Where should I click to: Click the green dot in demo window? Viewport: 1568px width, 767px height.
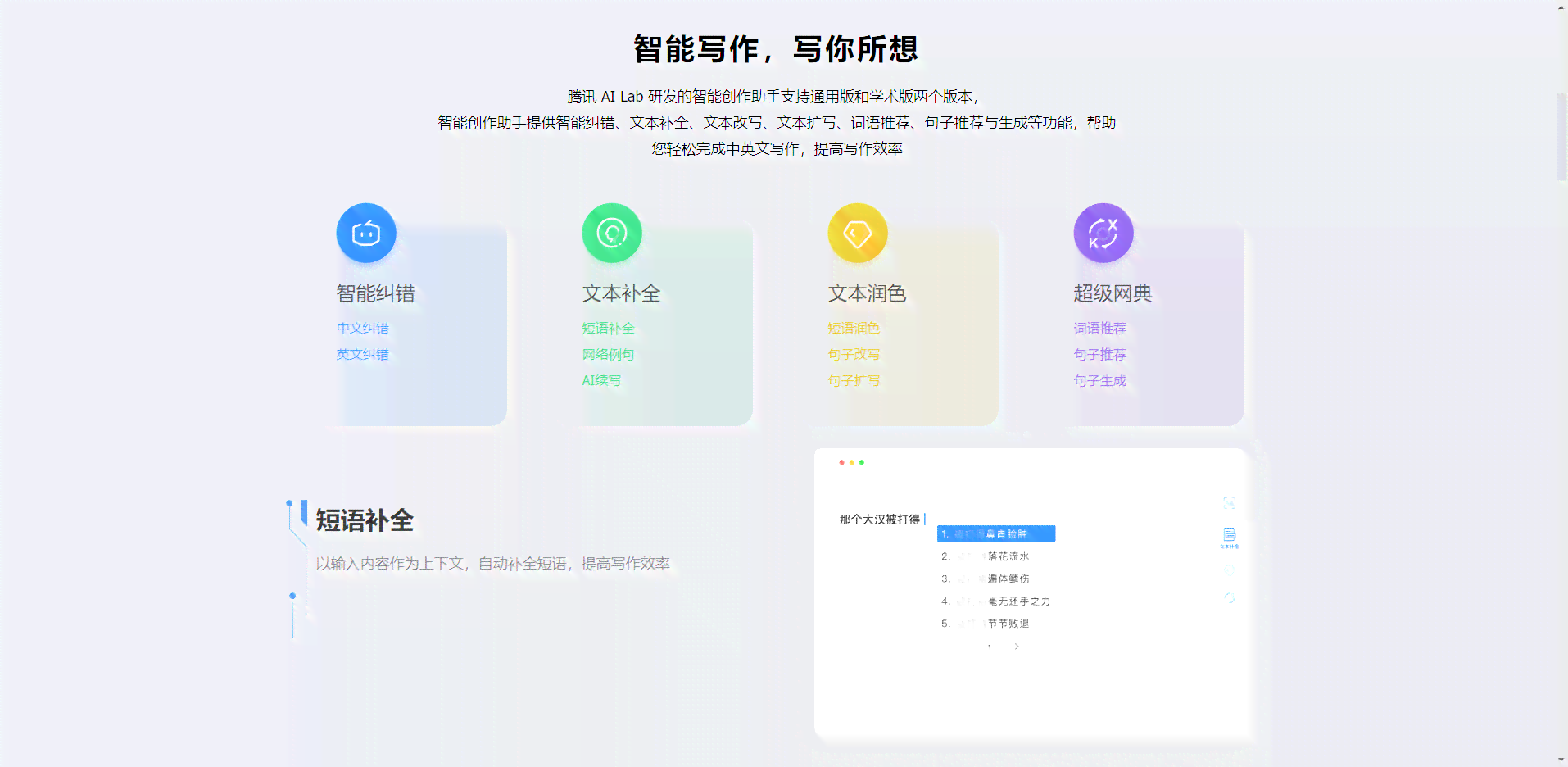(861, 462)
